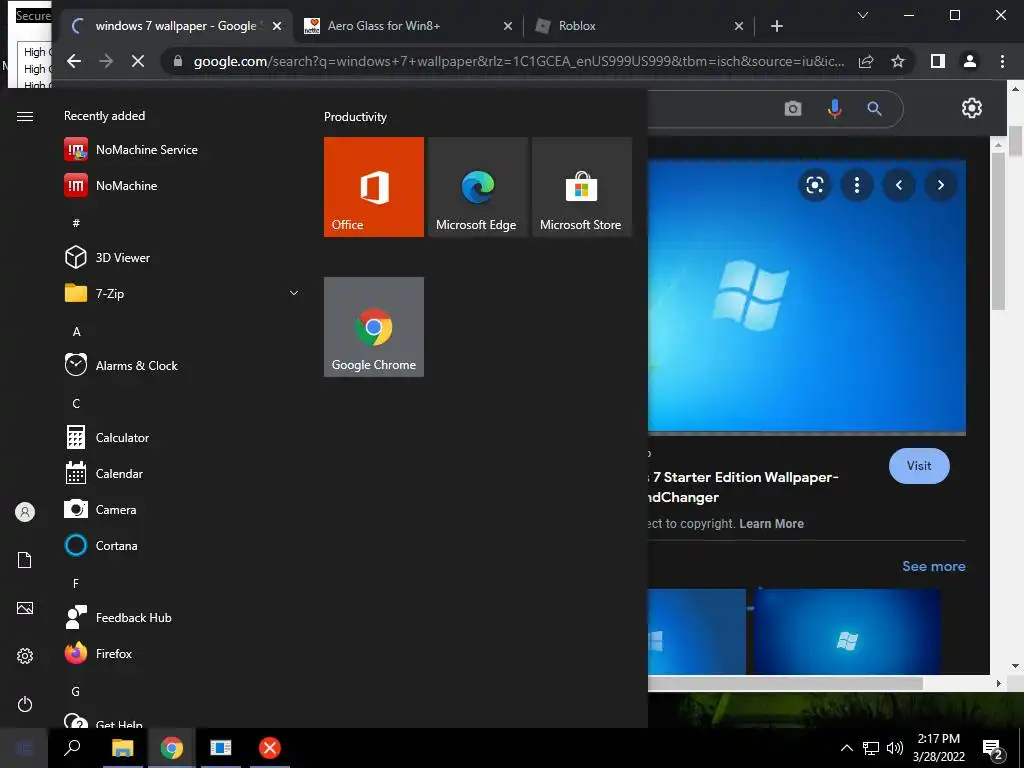Open Settings gear in Start sidebar
Viewport: 1024px width, 768px height.
point(25,656)
